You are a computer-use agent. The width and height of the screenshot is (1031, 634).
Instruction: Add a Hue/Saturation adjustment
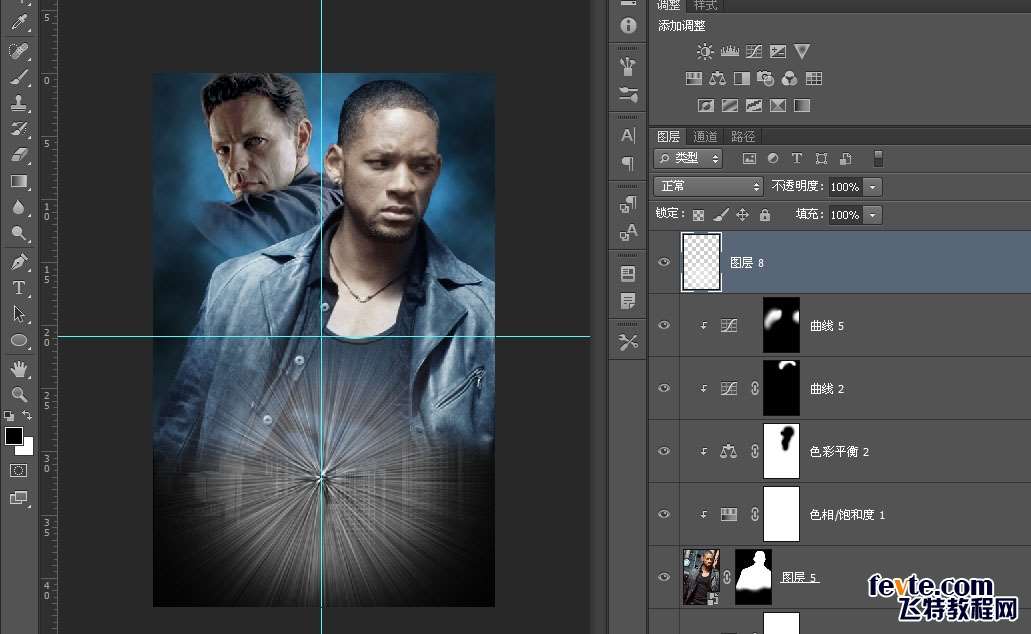[x=694, y=79]
